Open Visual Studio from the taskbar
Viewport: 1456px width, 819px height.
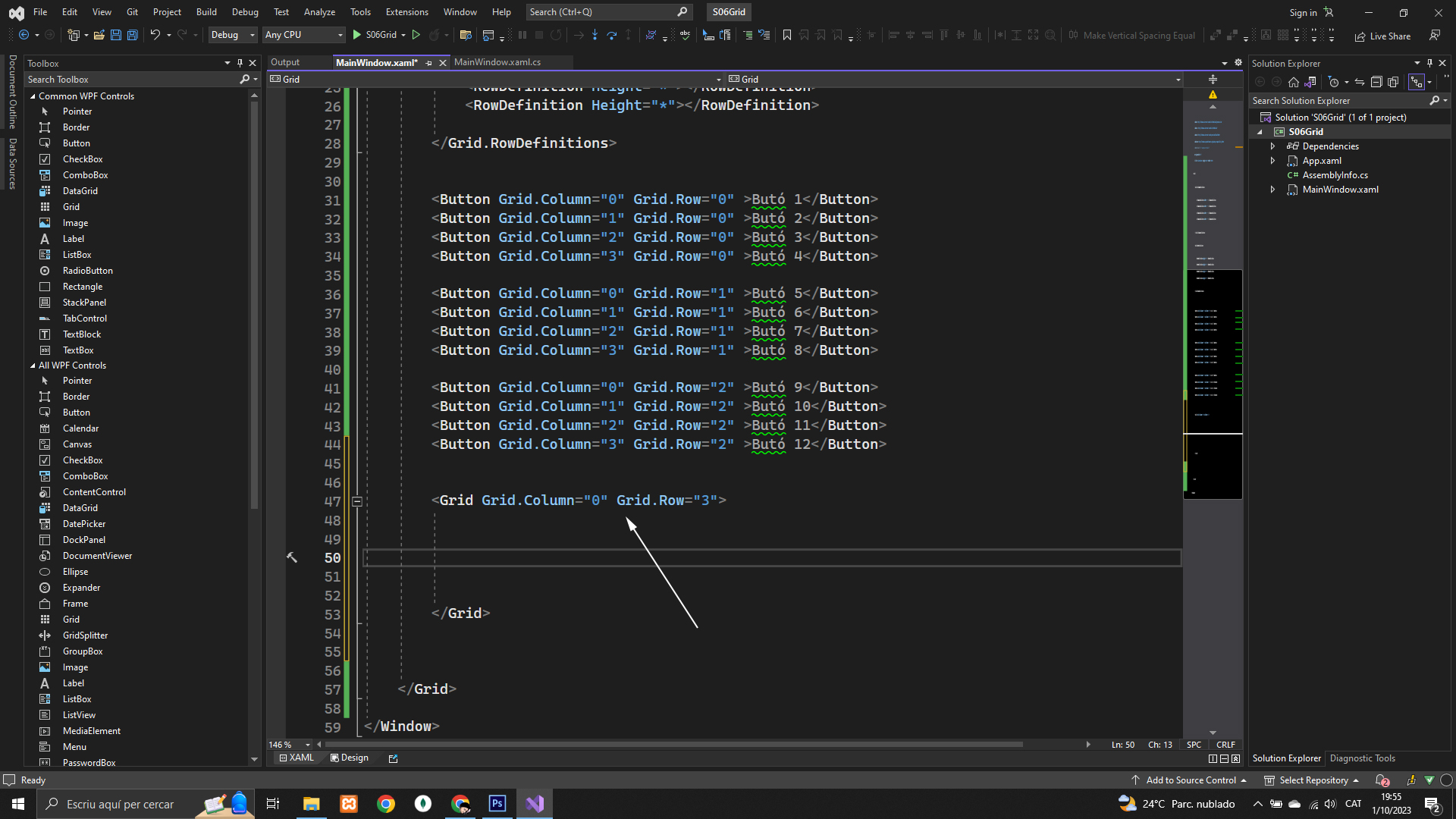coord(535,804)
